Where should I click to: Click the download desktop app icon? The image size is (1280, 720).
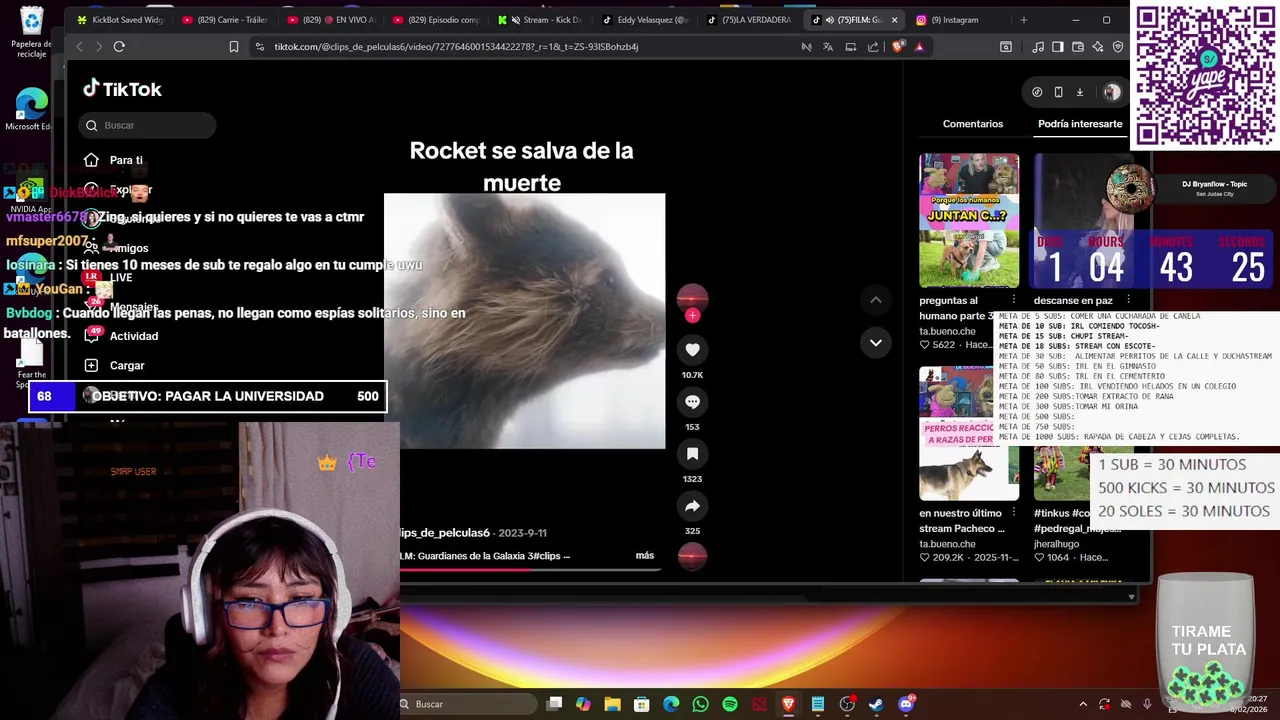click(1080, 92)
